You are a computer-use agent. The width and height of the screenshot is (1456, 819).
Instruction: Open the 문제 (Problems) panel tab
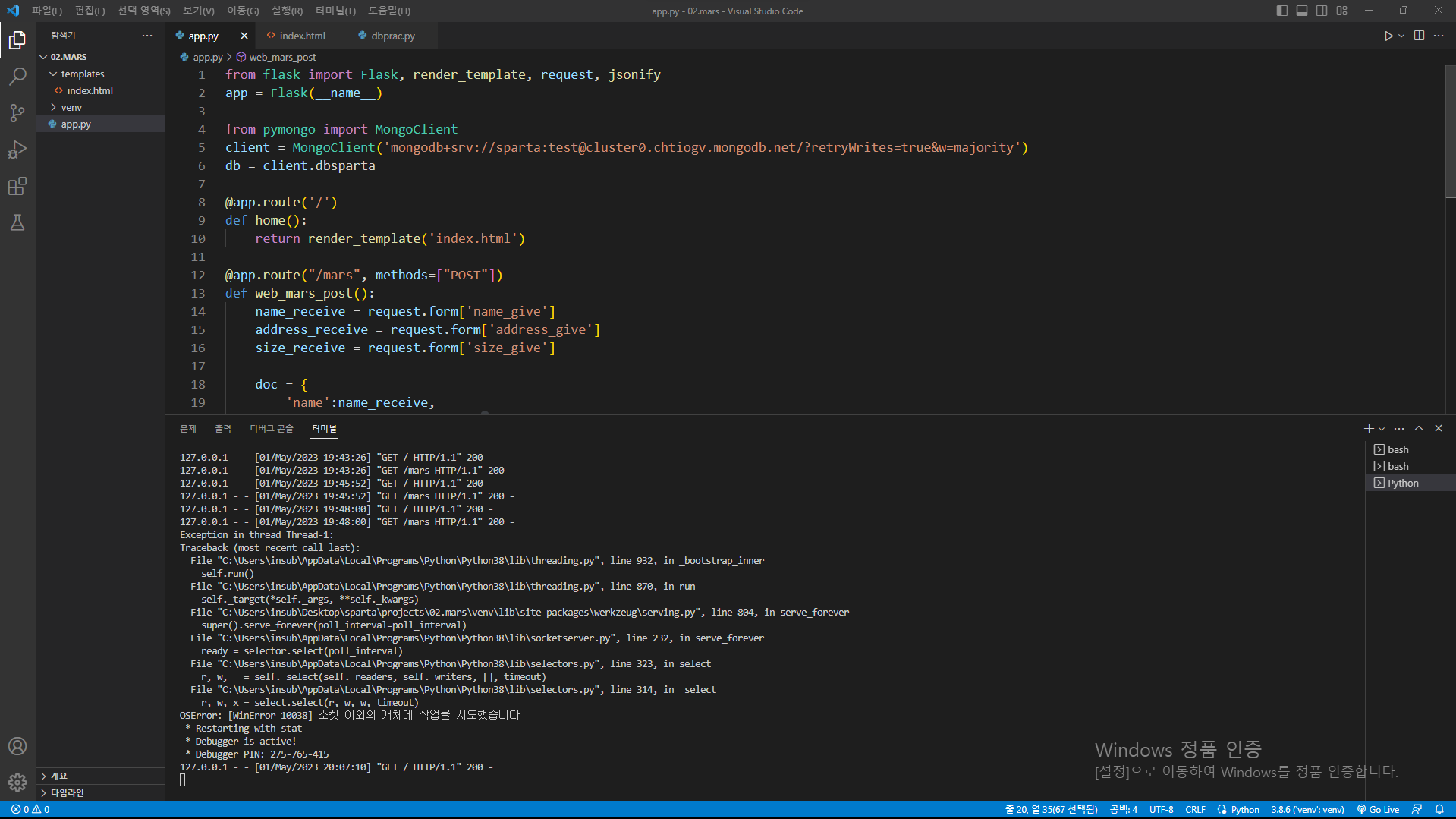(188, 429)
